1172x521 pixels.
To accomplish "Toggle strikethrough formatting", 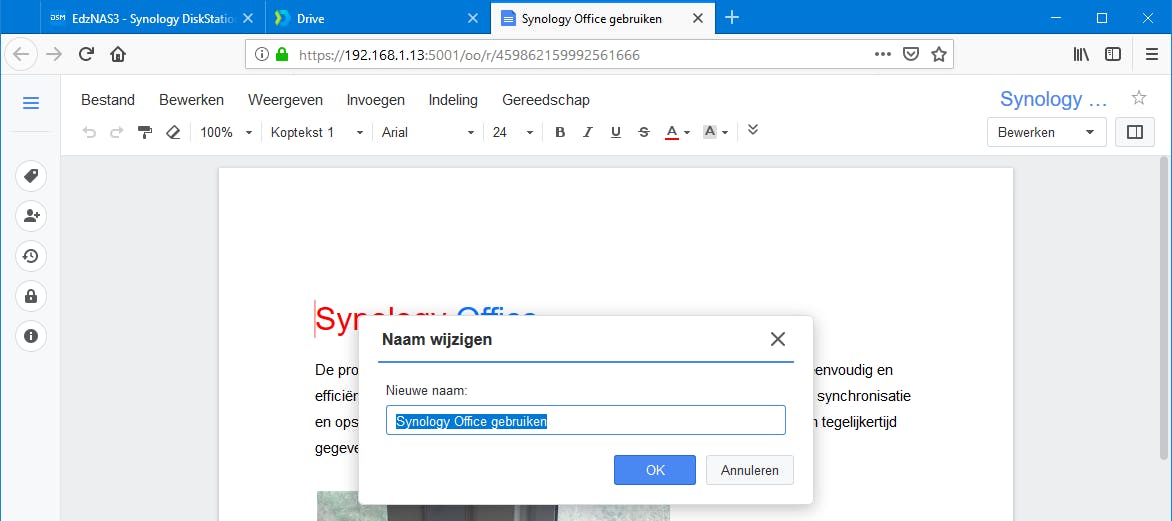I will coord(644,132).
